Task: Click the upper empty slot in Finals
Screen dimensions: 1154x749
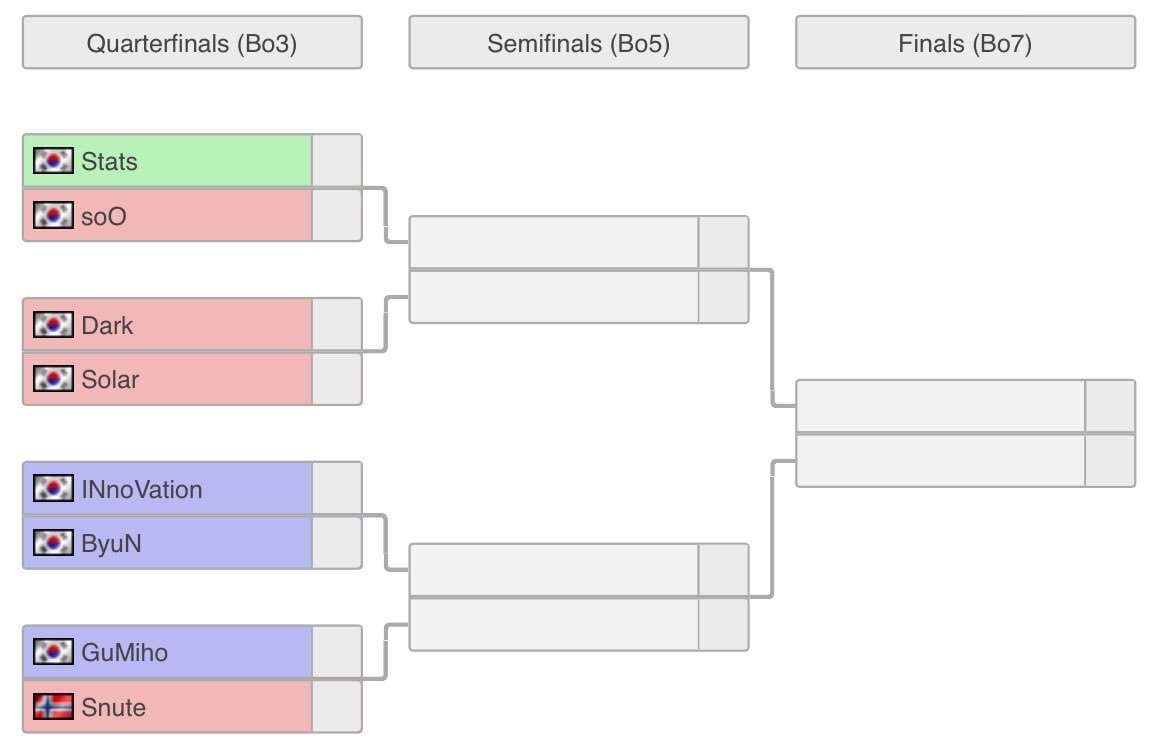Action: pyautogui.click(x=940, y=406)
